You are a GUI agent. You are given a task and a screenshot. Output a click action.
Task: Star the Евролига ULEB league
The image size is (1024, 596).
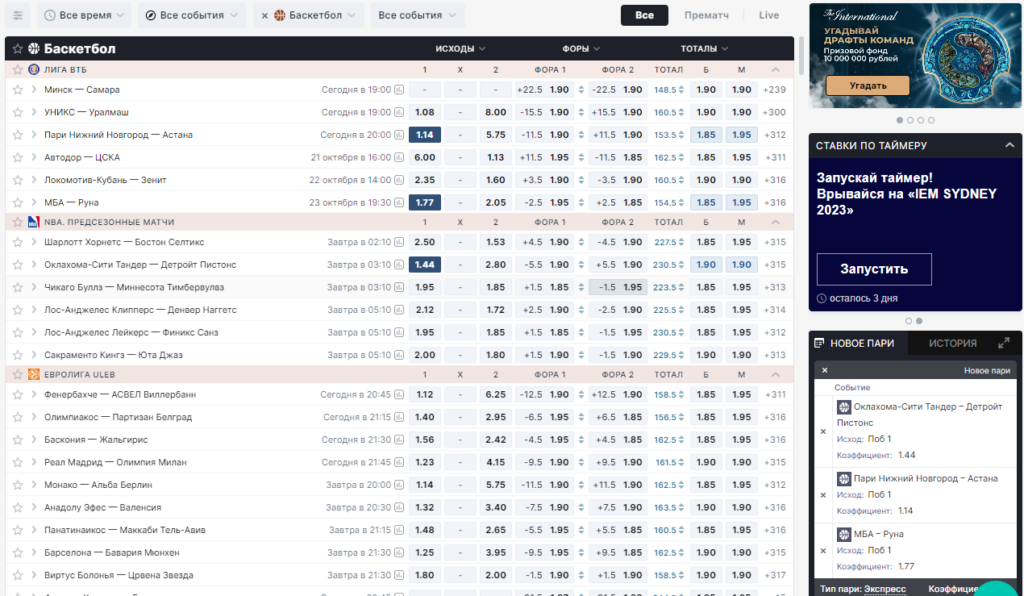pyautogui.click(x=18, y=375)
